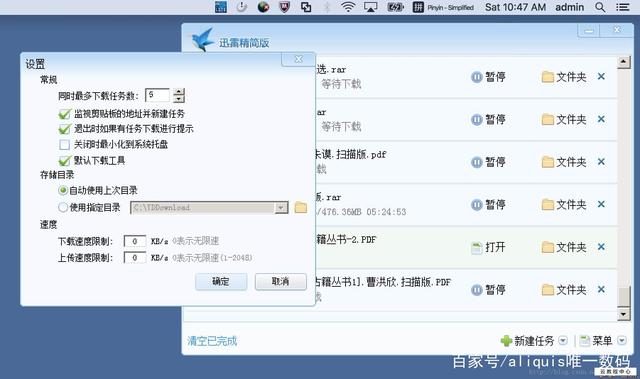640x379 pixels.
Task: Click the max download tasks number field
Action: click(158, 95)
